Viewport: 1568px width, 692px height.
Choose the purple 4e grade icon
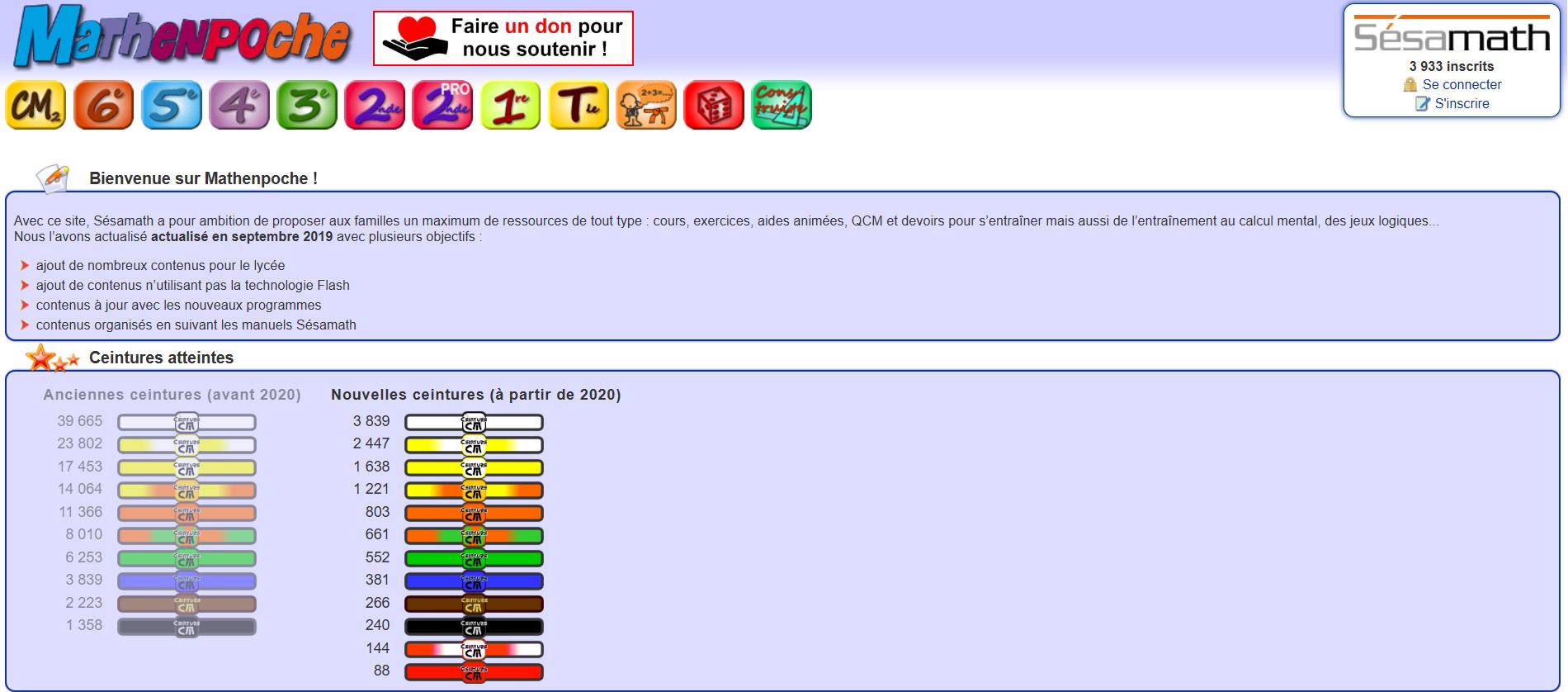pos(239,106)
